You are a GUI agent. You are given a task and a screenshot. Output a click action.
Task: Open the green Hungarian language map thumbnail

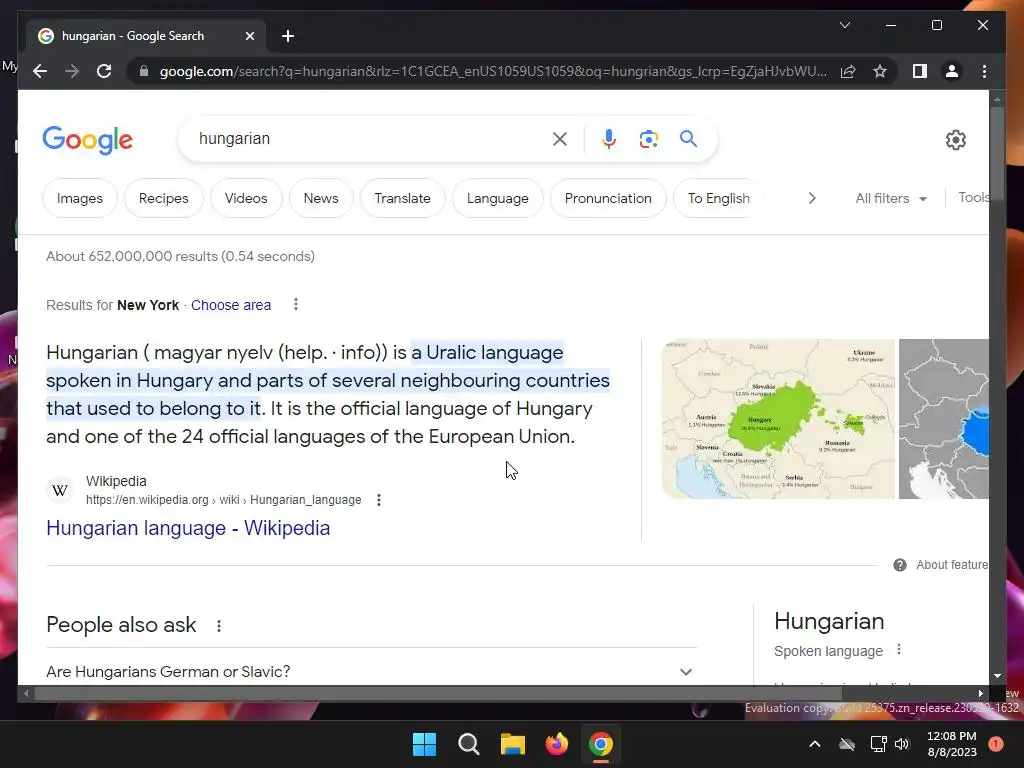point(778,419)
